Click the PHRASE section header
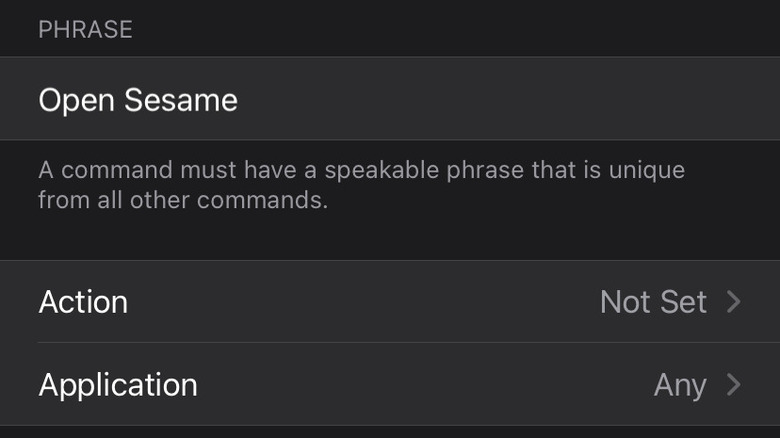 (85, 29)
